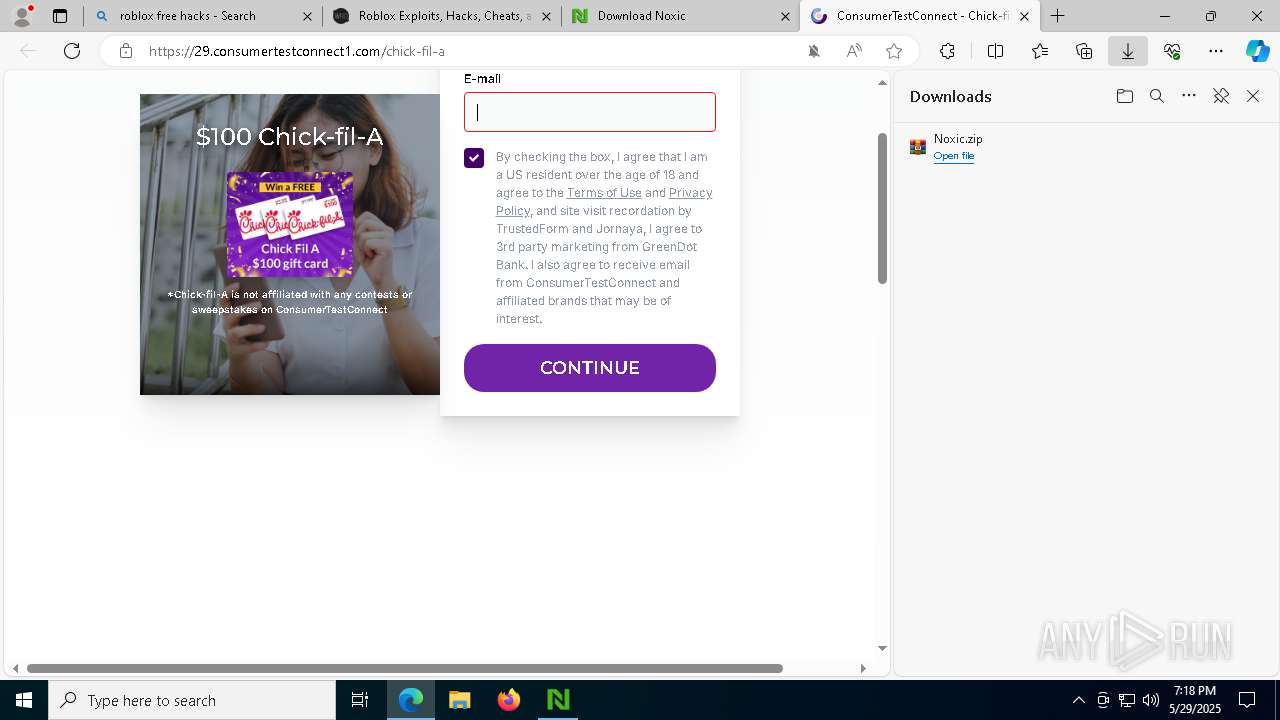Image resolution: width=1280 pixels, height=720 pixels.
Task: Close the Downloads panel
Action: 1253,96
